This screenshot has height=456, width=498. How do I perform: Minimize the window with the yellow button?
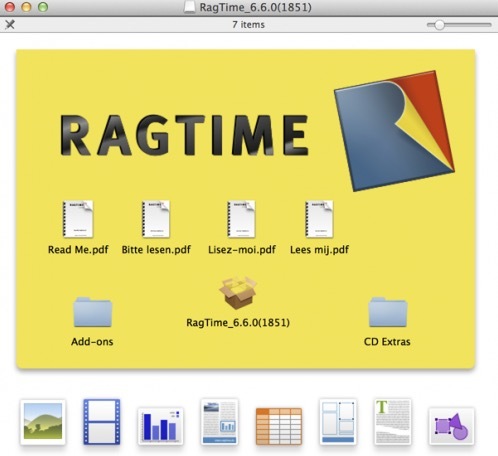pyautogui.click(x=26, y=7)
